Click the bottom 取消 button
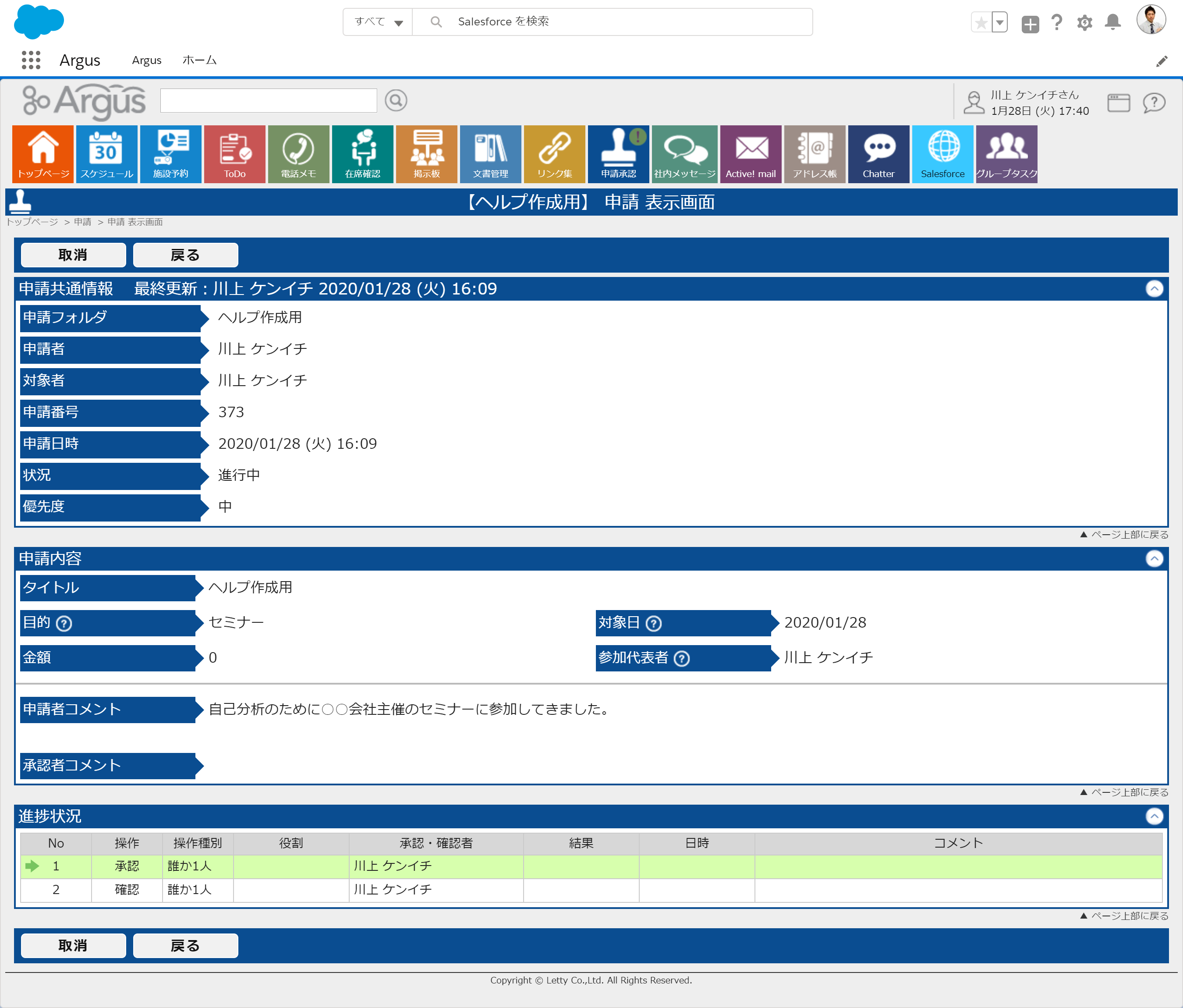The width and height of the screenshot is (1183, 1008). coord(73,946)
